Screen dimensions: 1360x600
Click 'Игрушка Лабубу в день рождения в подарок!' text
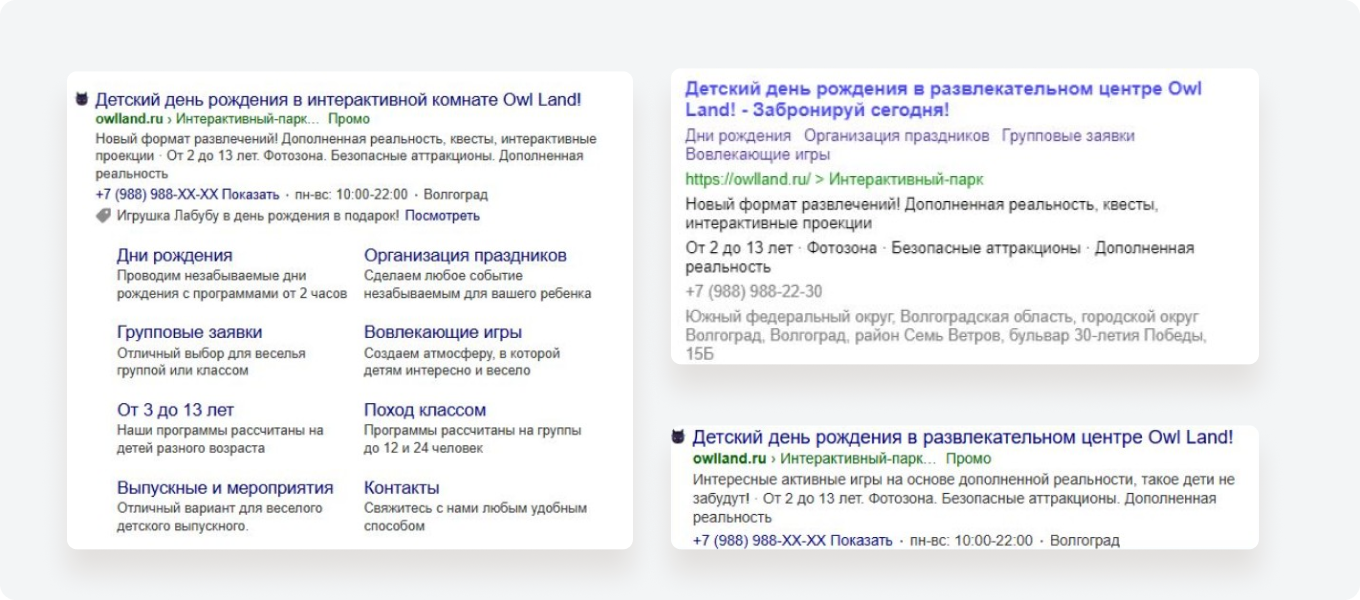(x=258, y=215)
